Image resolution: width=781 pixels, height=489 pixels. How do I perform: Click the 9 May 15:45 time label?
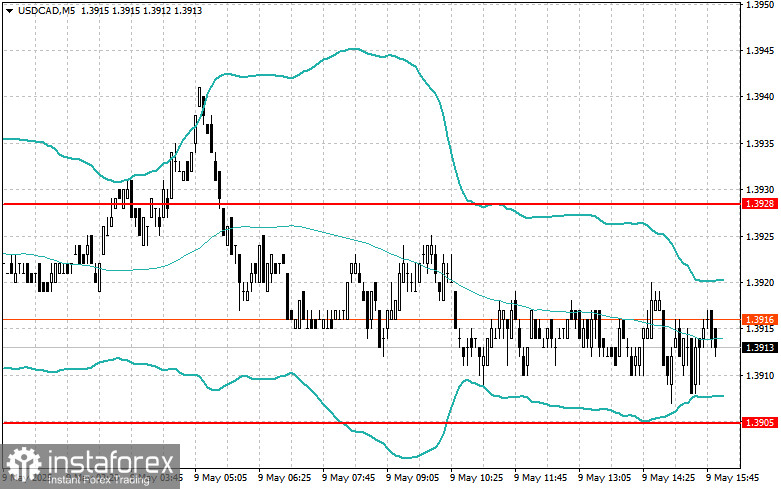732,478
